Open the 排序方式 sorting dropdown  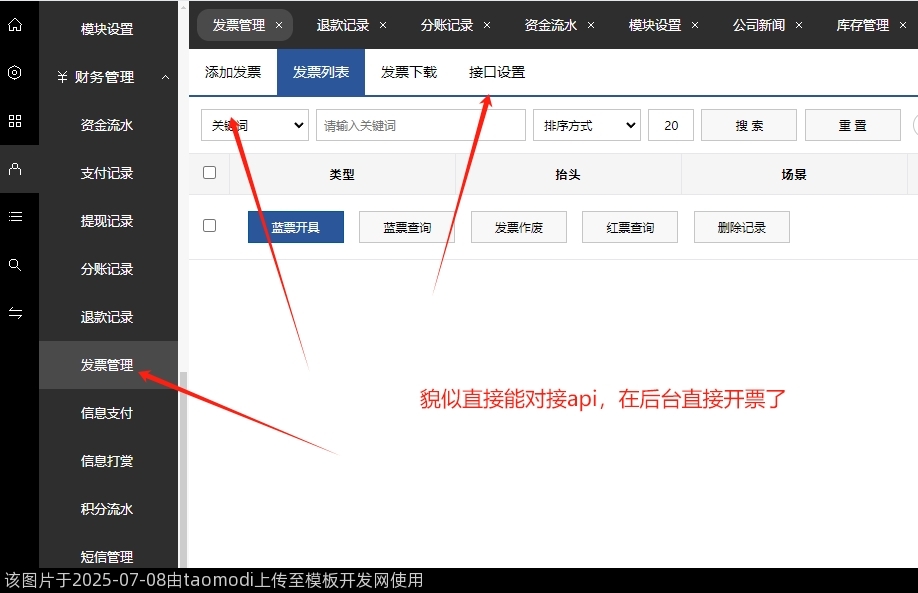(586, 124)
